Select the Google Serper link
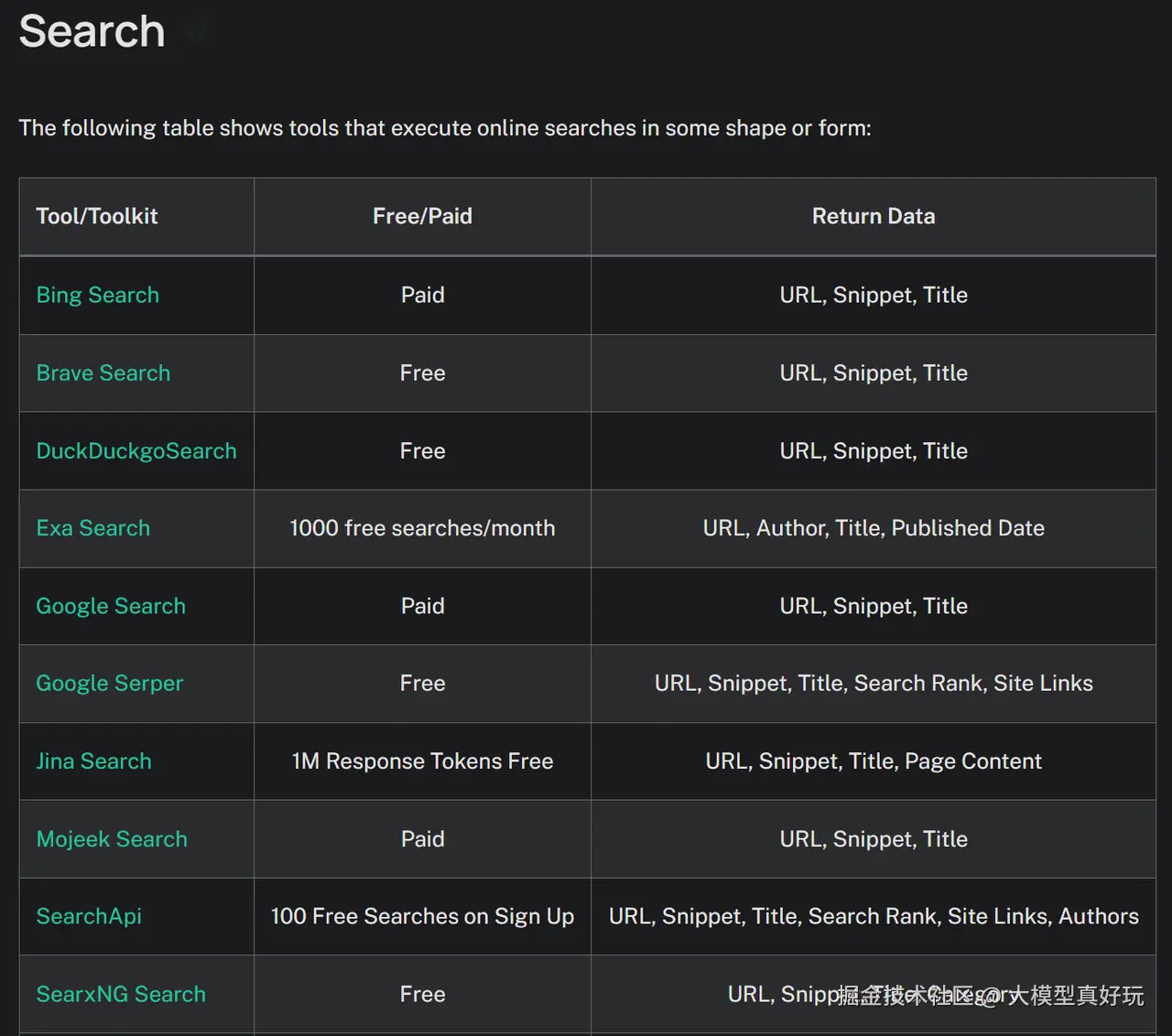The image size is (1172, 1036). (109, 683)
